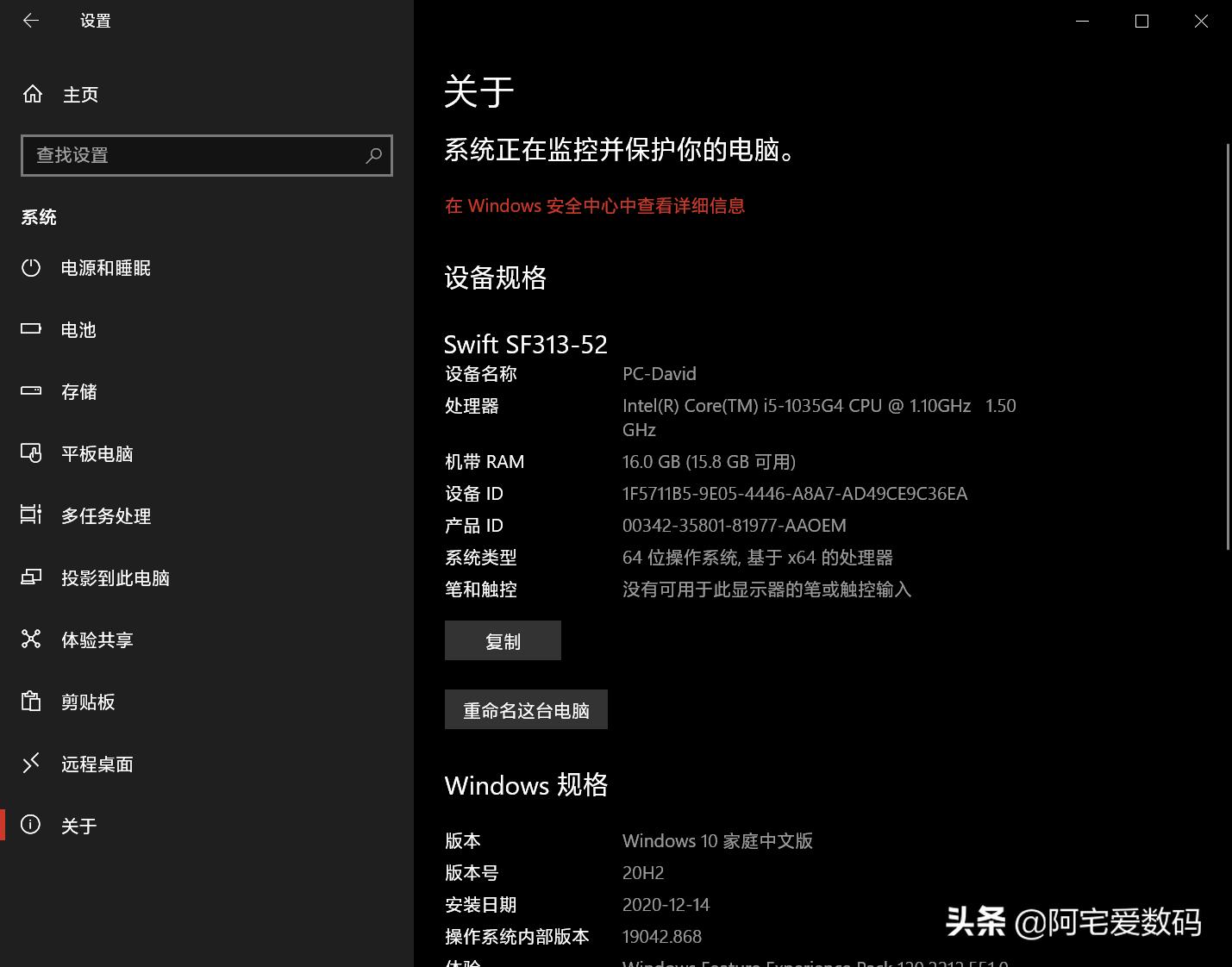
Task: Click the 关于 info circle icon
Action: 31,825
